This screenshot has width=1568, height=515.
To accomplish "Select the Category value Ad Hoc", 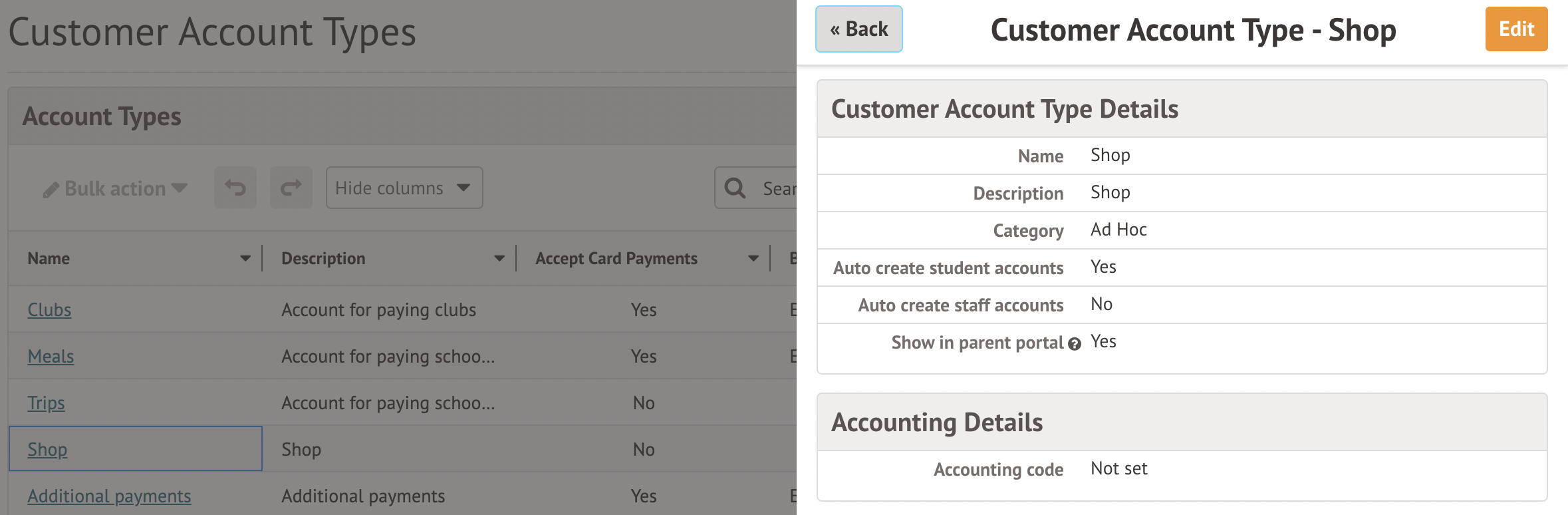I will [1118, 230].
